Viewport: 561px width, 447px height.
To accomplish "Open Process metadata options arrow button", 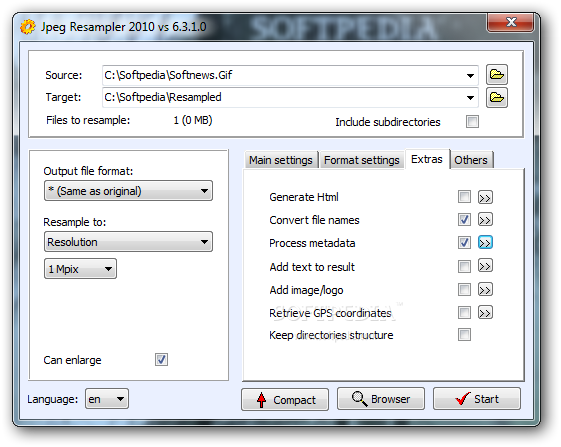I will tap(485, 243).
